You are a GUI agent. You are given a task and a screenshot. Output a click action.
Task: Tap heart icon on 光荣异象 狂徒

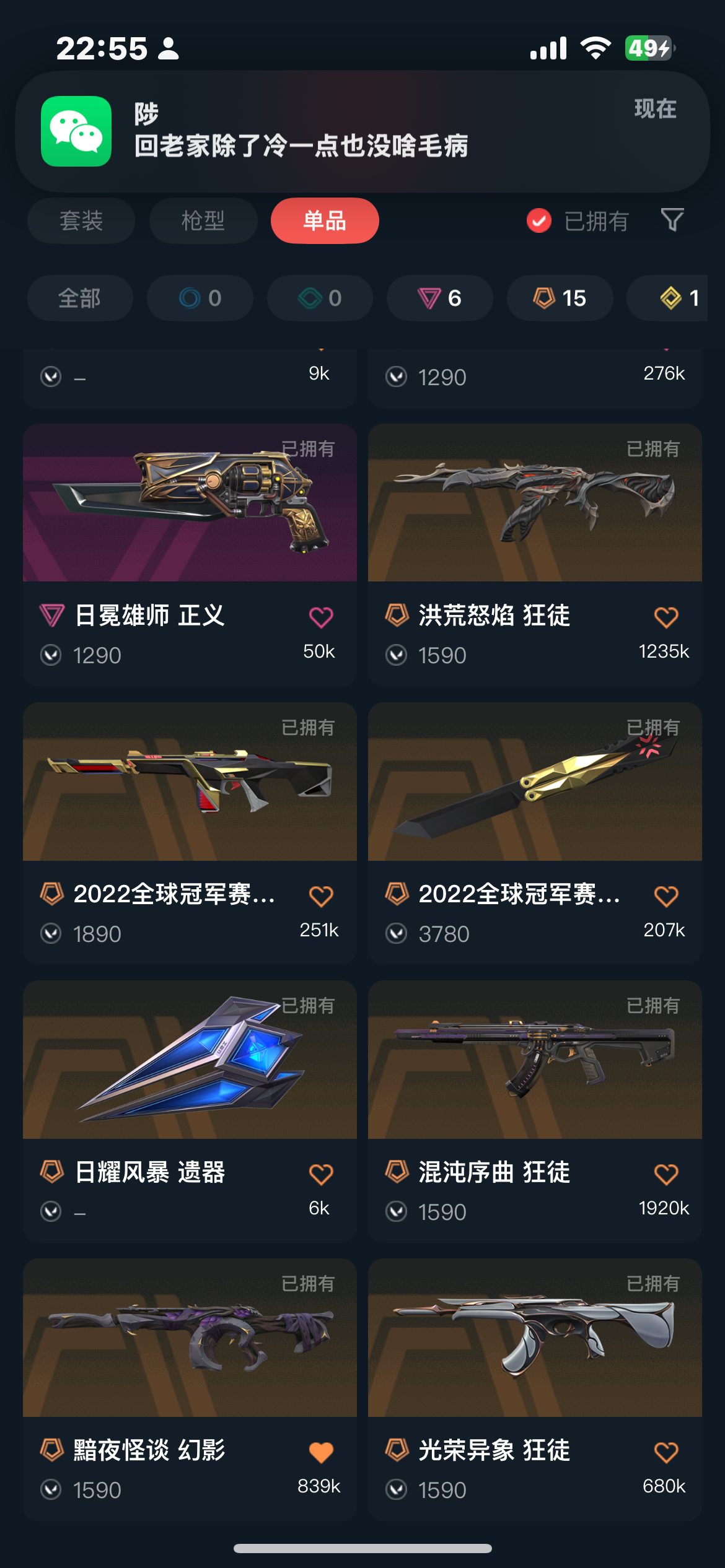[x=666, y=1452]
